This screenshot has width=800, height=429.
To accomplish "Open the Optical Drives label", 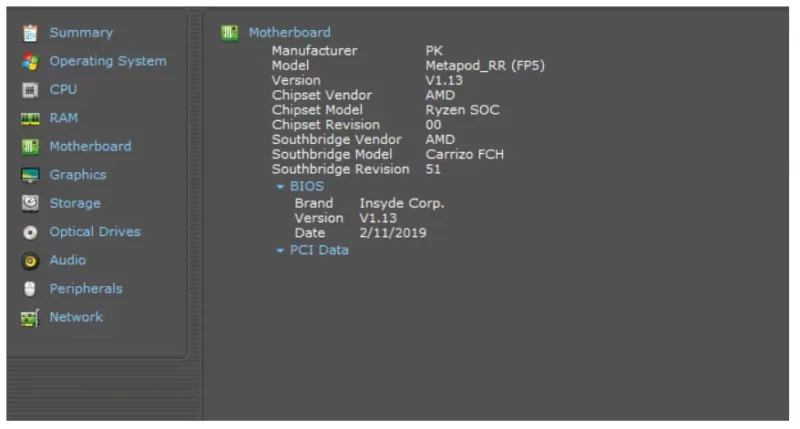I will pyautogui.click(x=95, y=232).
